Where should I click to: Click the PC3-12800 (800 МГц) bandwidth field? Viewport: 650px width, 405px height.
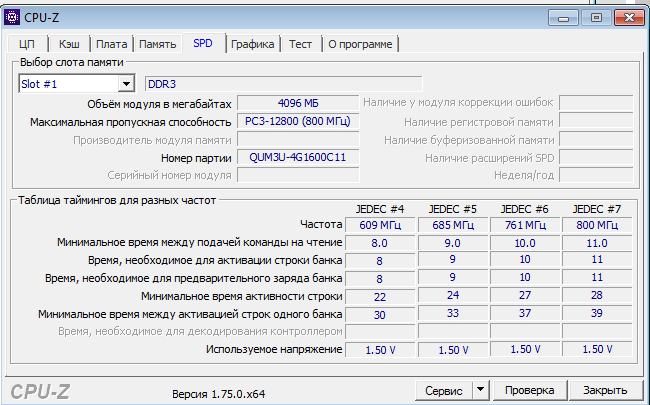click(297, 122)
